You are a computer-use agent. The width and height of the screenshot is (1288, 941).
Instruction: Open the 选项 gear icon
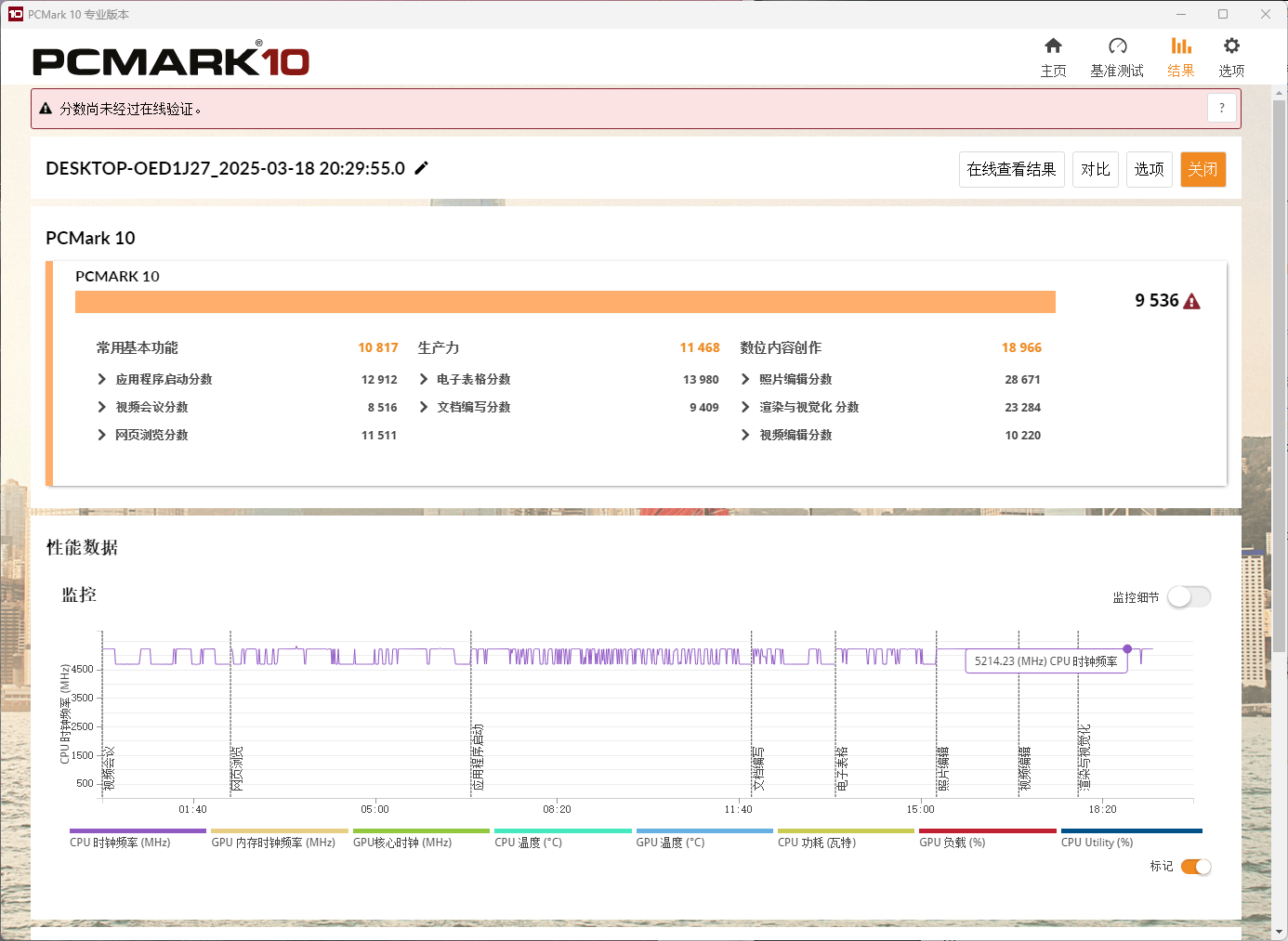pyautogui.click(x=1231, y=46)
